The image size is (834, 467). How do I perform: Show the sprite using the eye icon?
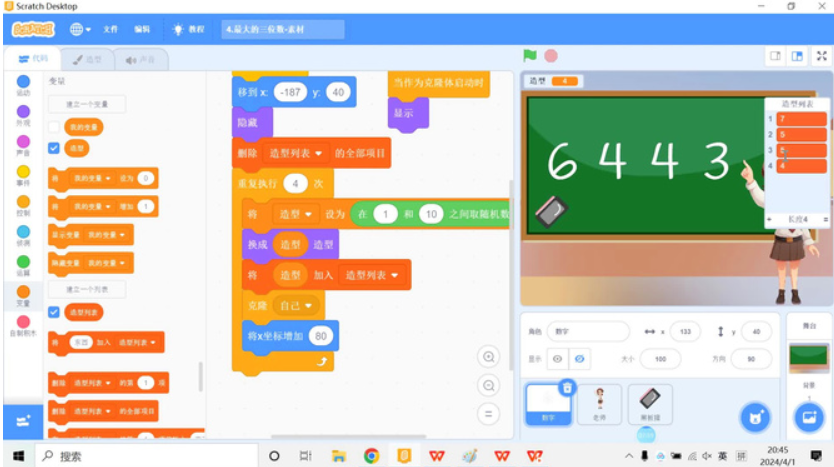557,359
